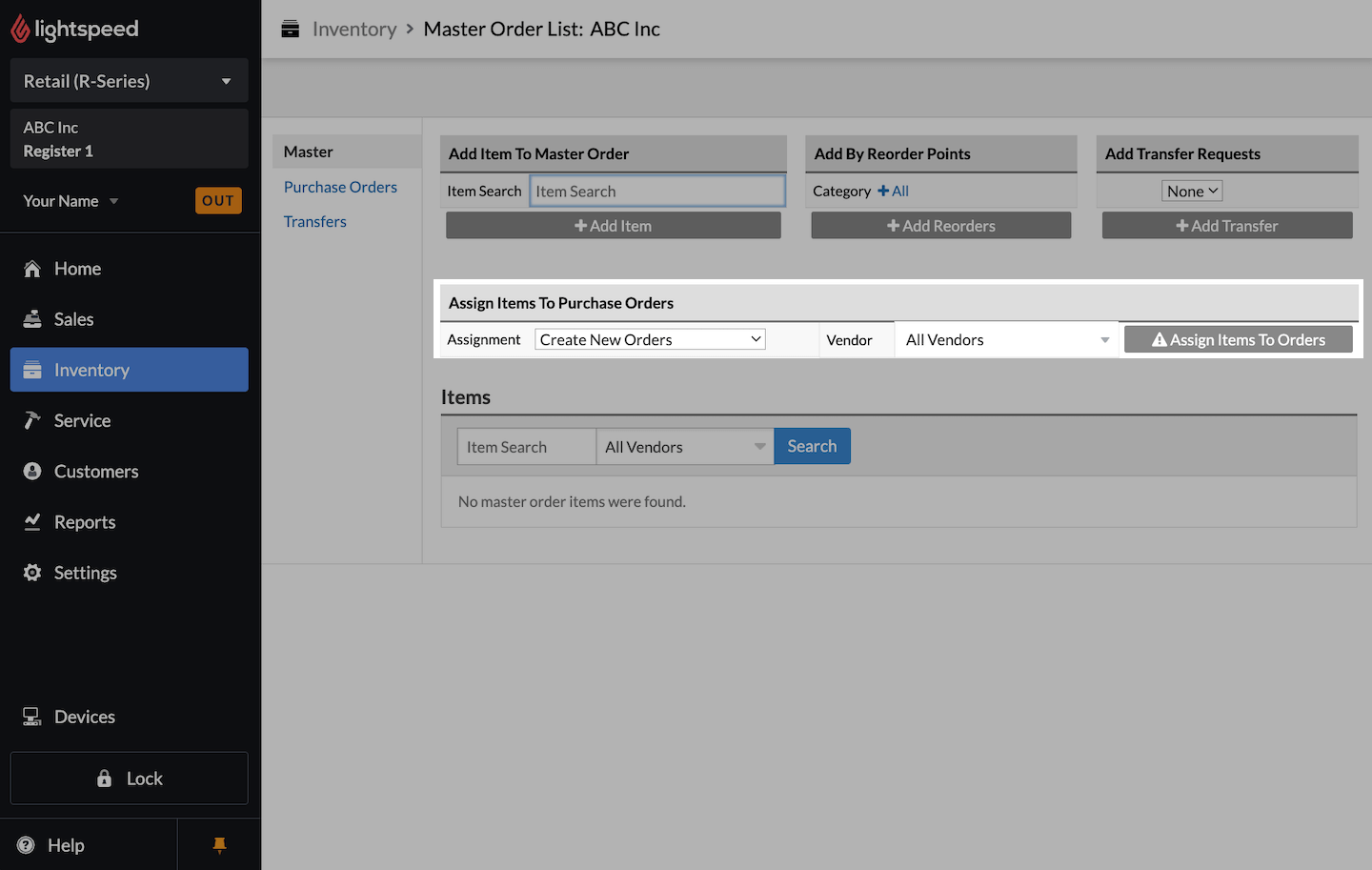Click the Service hammer icon
This screenshot has height=870, width=1372.
(x=32, y=420)
